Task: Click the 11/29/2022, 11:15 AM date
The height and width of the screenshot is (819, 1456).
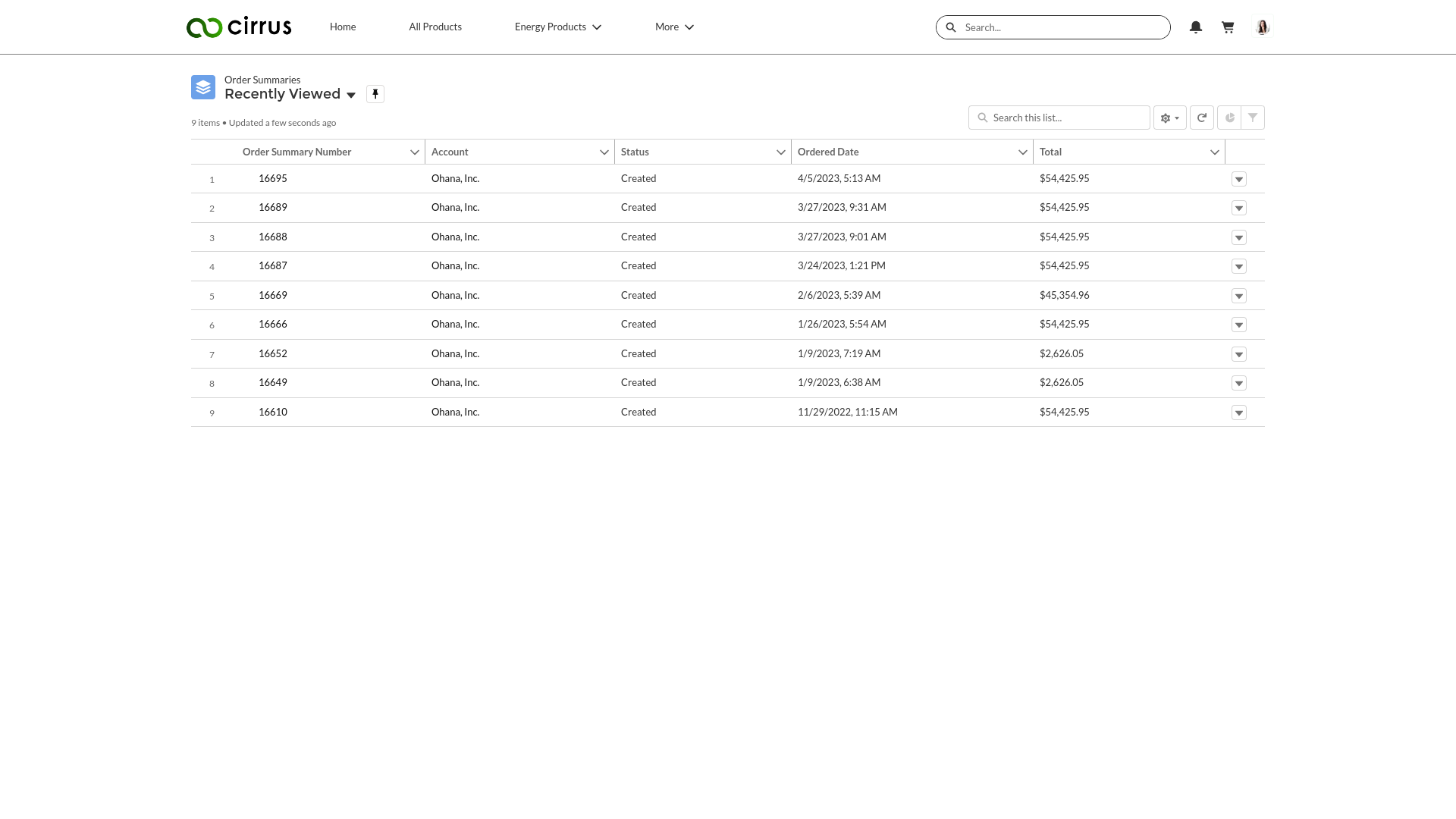Action: click(848, 412)
